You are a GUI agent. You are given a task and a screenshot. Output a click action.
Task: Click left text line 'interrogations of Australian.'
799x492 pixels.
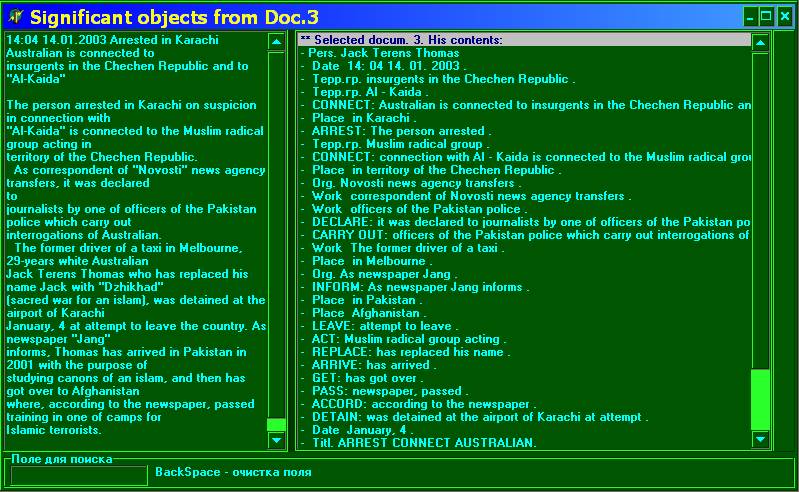pos(84,235)
